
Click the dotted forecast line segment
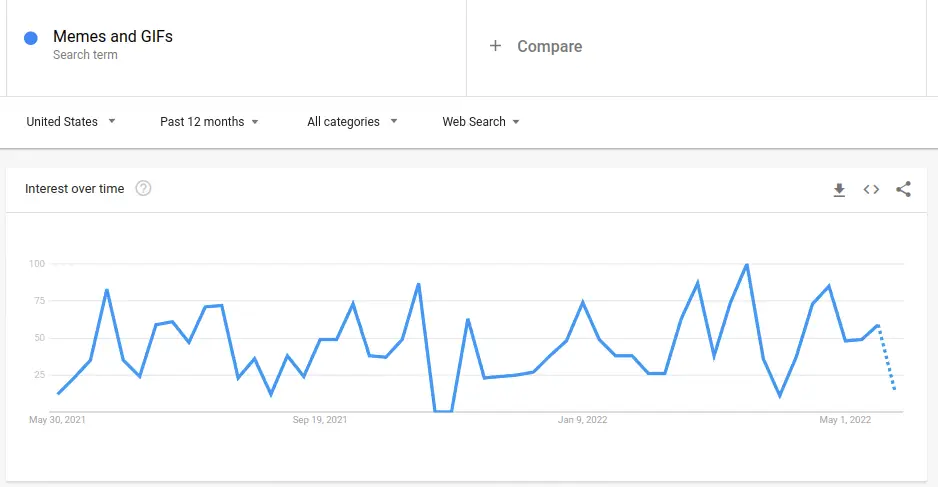[887, 358]
